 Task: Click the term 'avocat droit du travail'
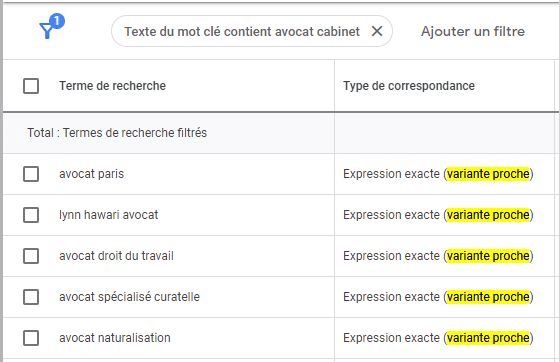click(x=116, y=256)
